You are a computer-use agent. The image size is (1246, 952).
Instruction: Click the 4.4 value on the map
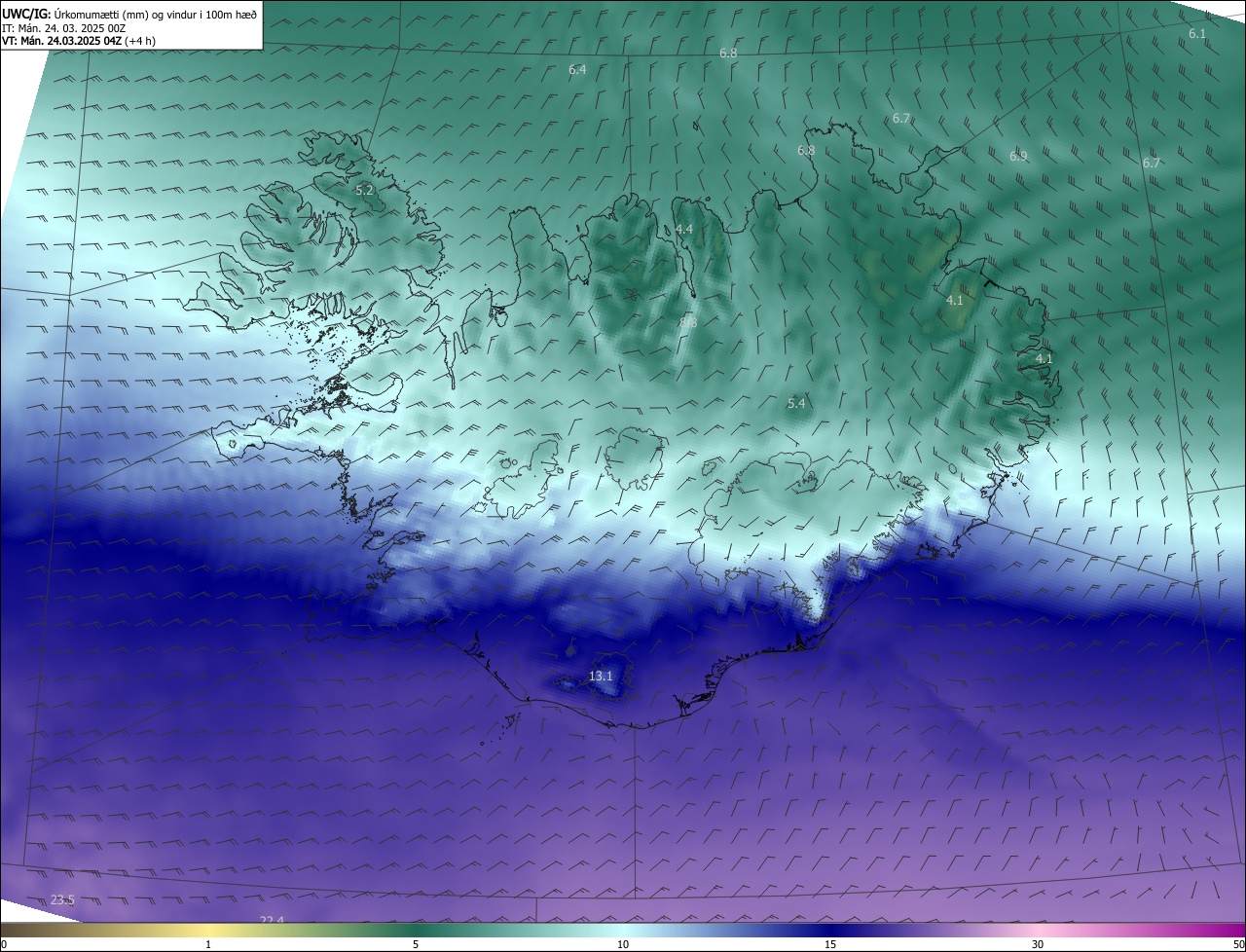(684, 229)
